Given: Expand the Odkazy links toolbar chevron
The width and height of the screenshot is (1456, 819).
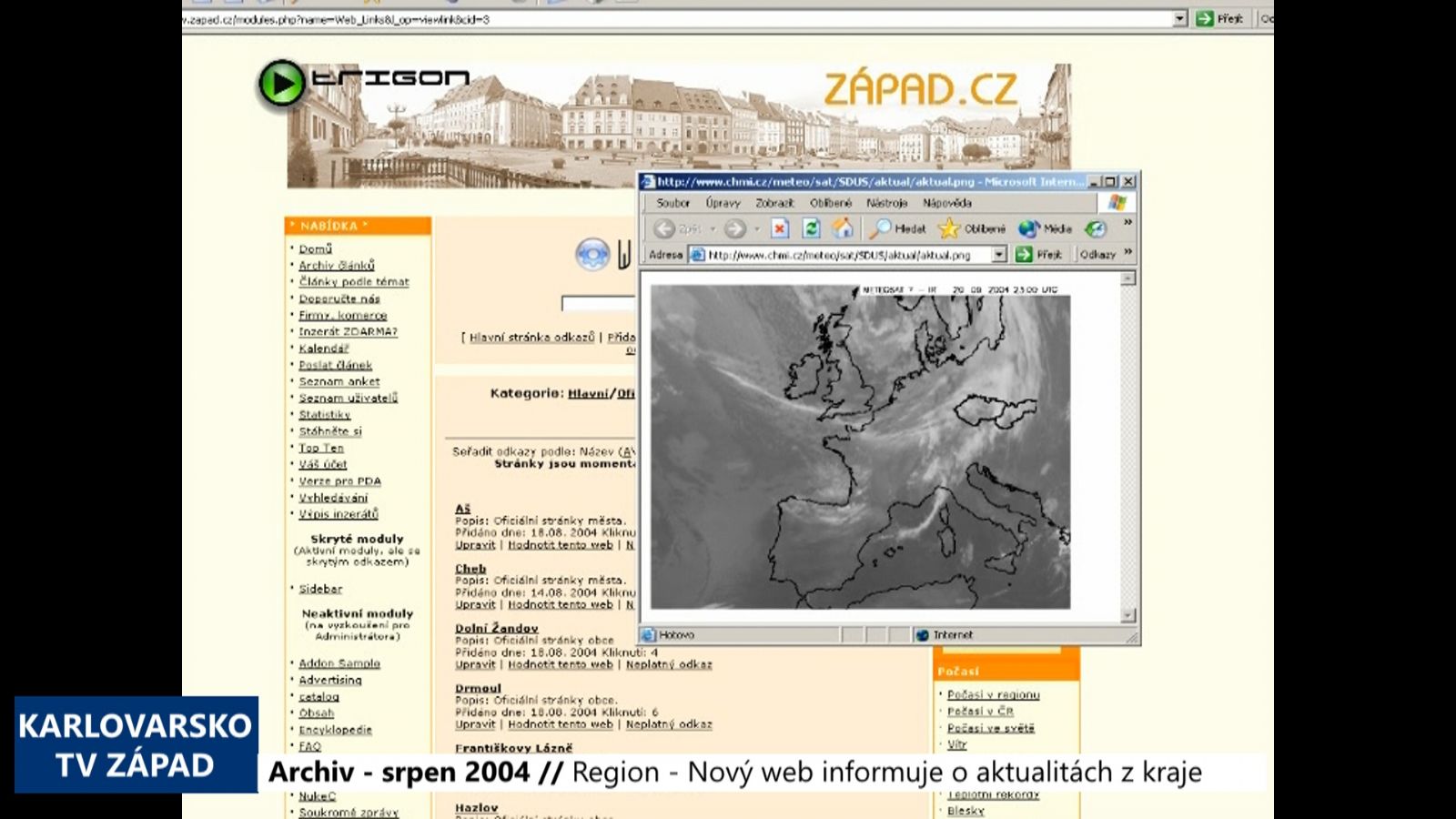Looking at the screenshot, I should (x=1128, y=253).
